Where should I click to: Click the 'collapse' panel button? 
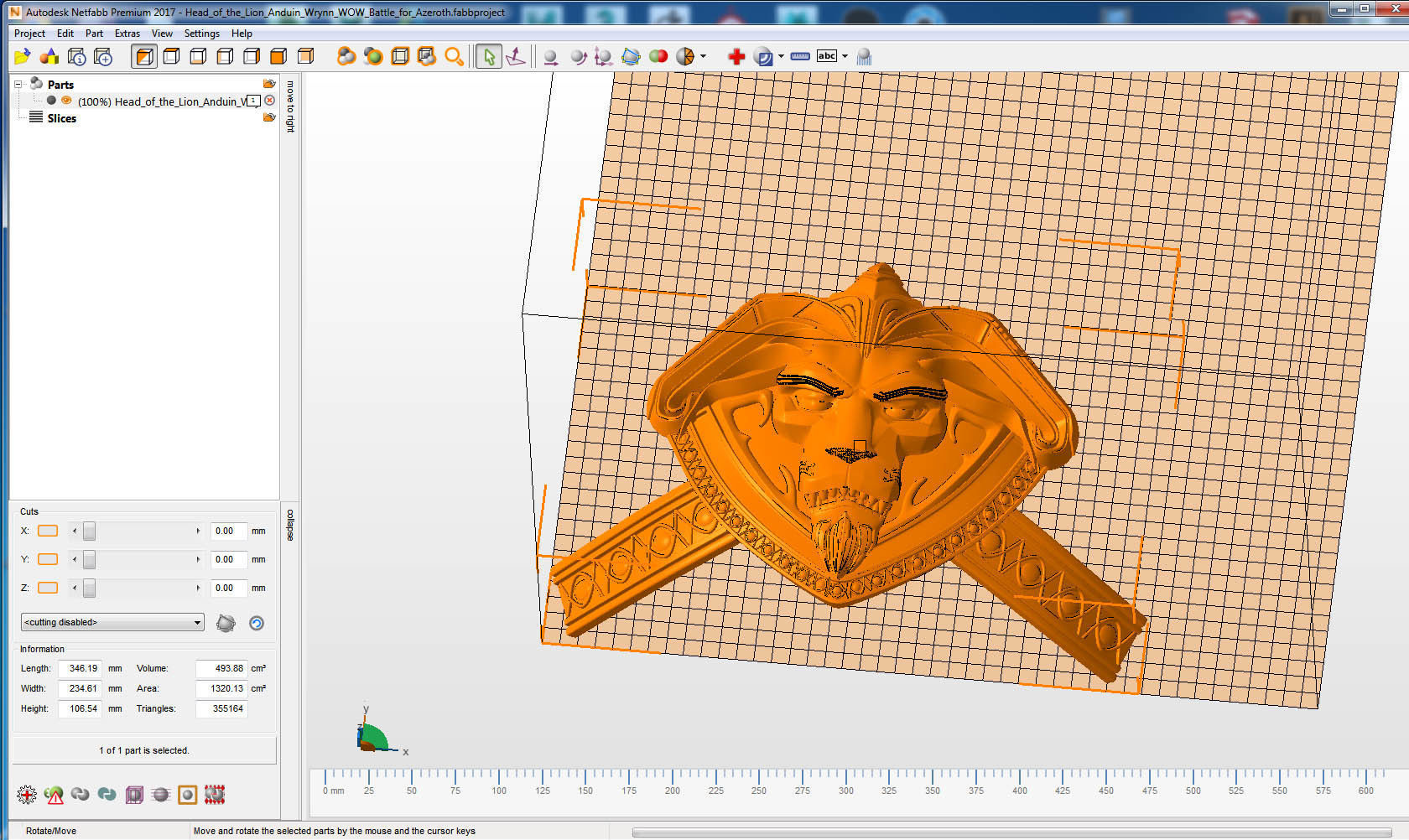[x=290, y=525]
